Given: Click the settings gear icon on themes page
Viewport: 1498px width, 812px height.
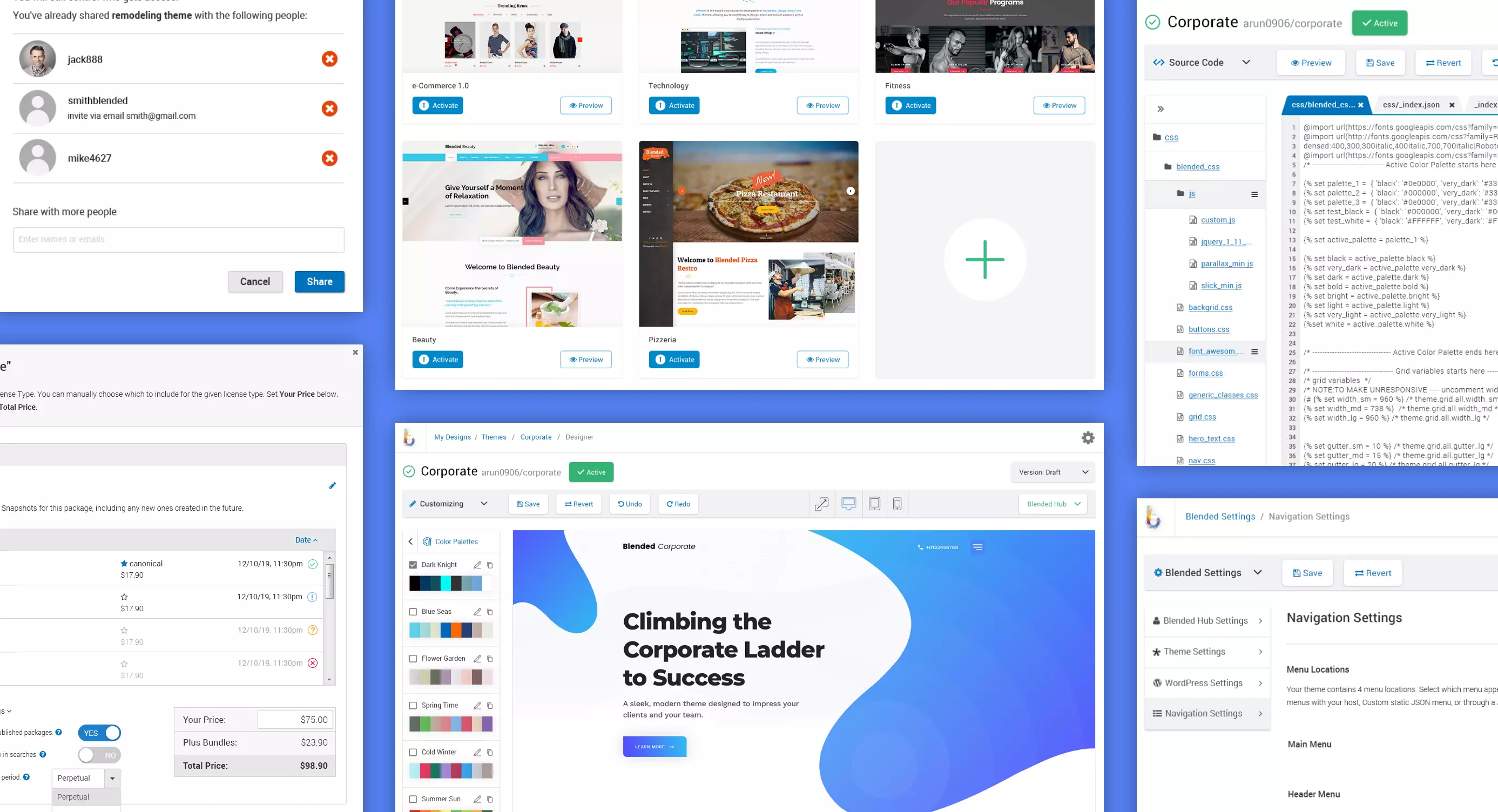Looking at the screenshot, I should [1088, 437].
